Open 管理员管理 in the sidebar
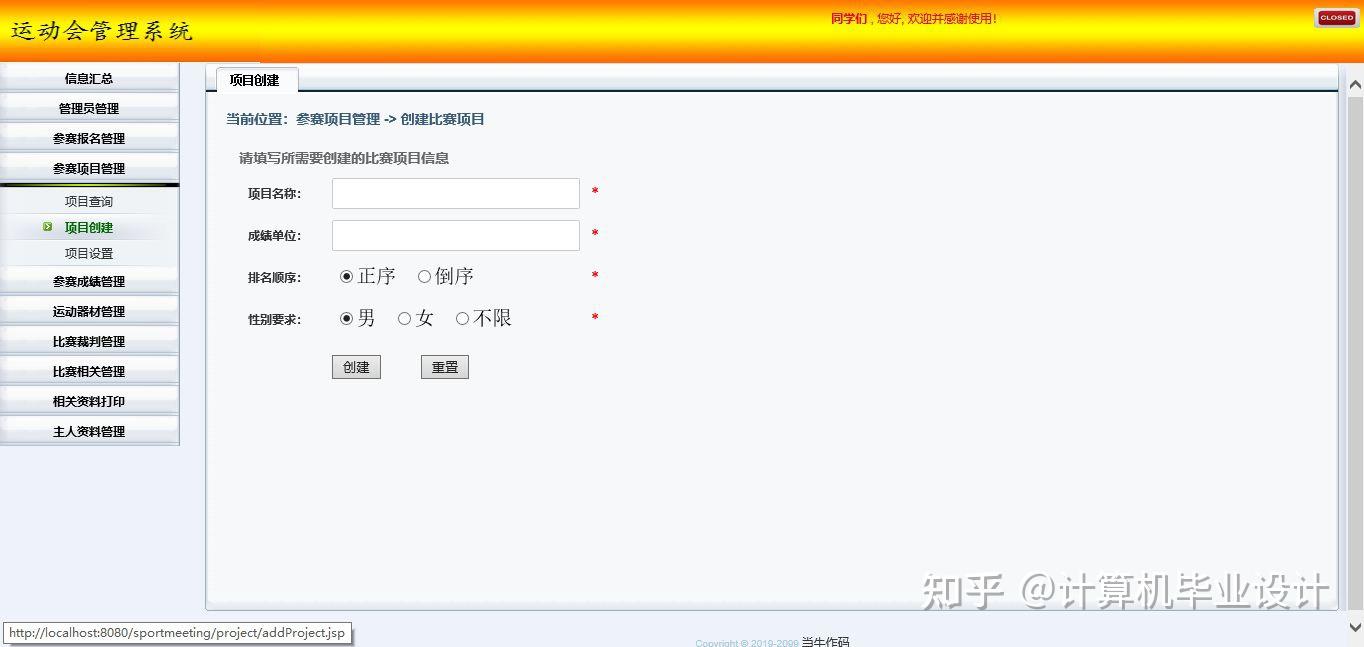 point(89,108)
